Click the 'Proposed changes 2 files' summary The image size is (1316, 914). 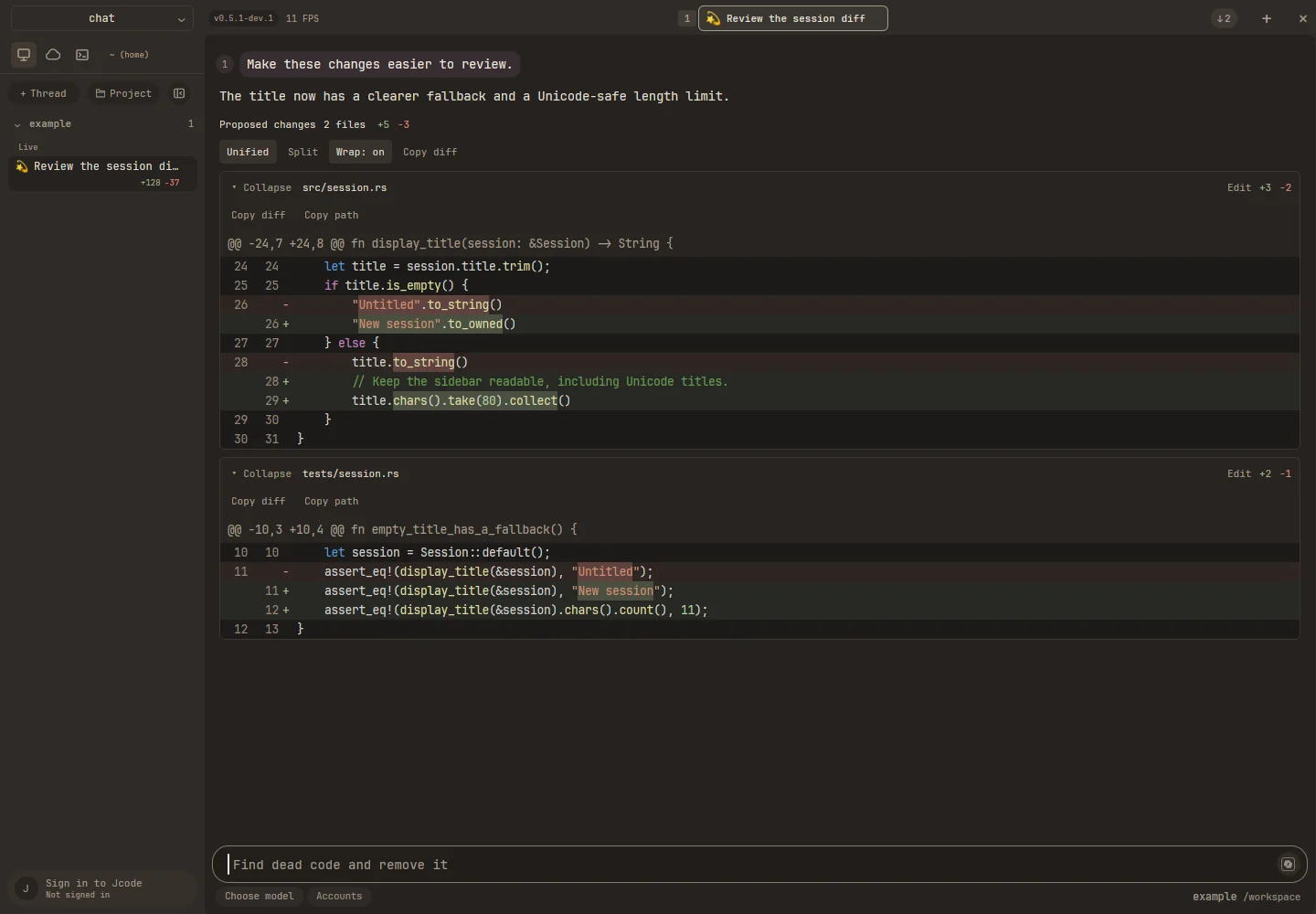point(292,124)
